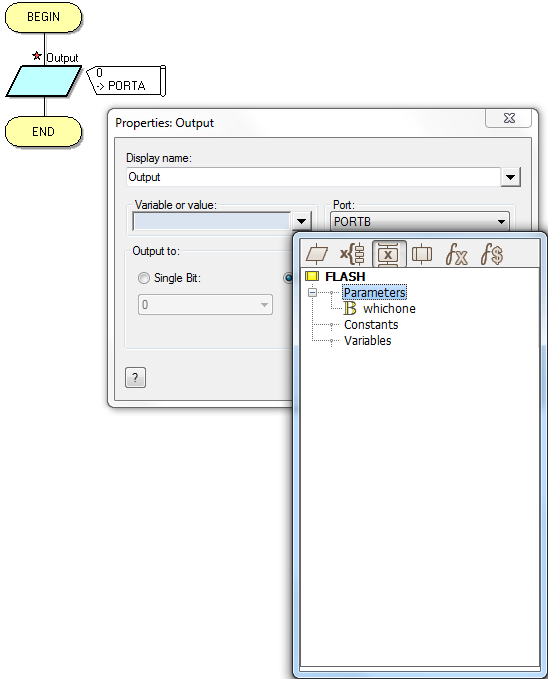Click the question mark help button
The height and width of the screenshot is (679, 548).
click(135, 378)
